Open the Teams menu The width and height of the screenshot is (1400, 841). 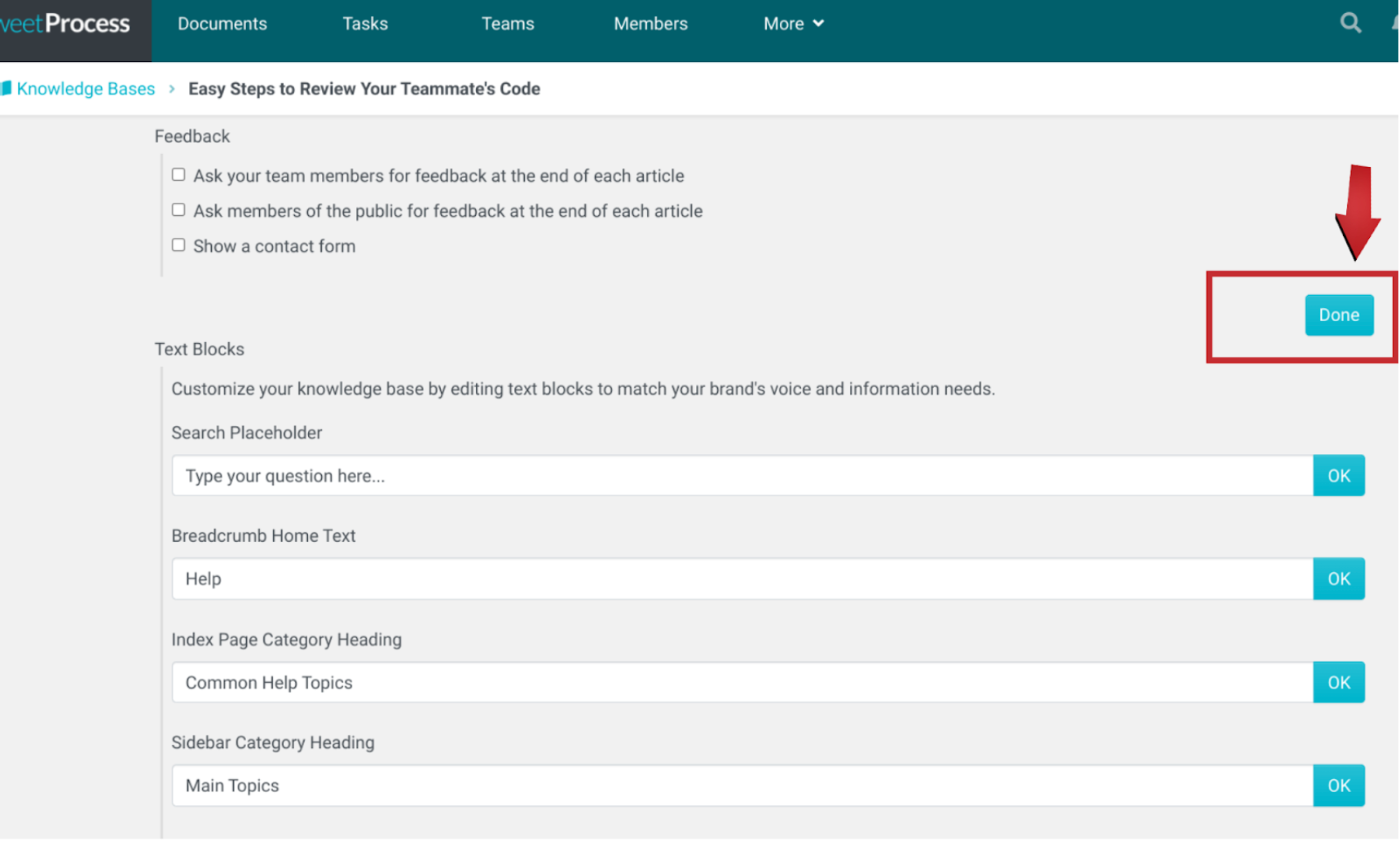[x=508, y=24]
